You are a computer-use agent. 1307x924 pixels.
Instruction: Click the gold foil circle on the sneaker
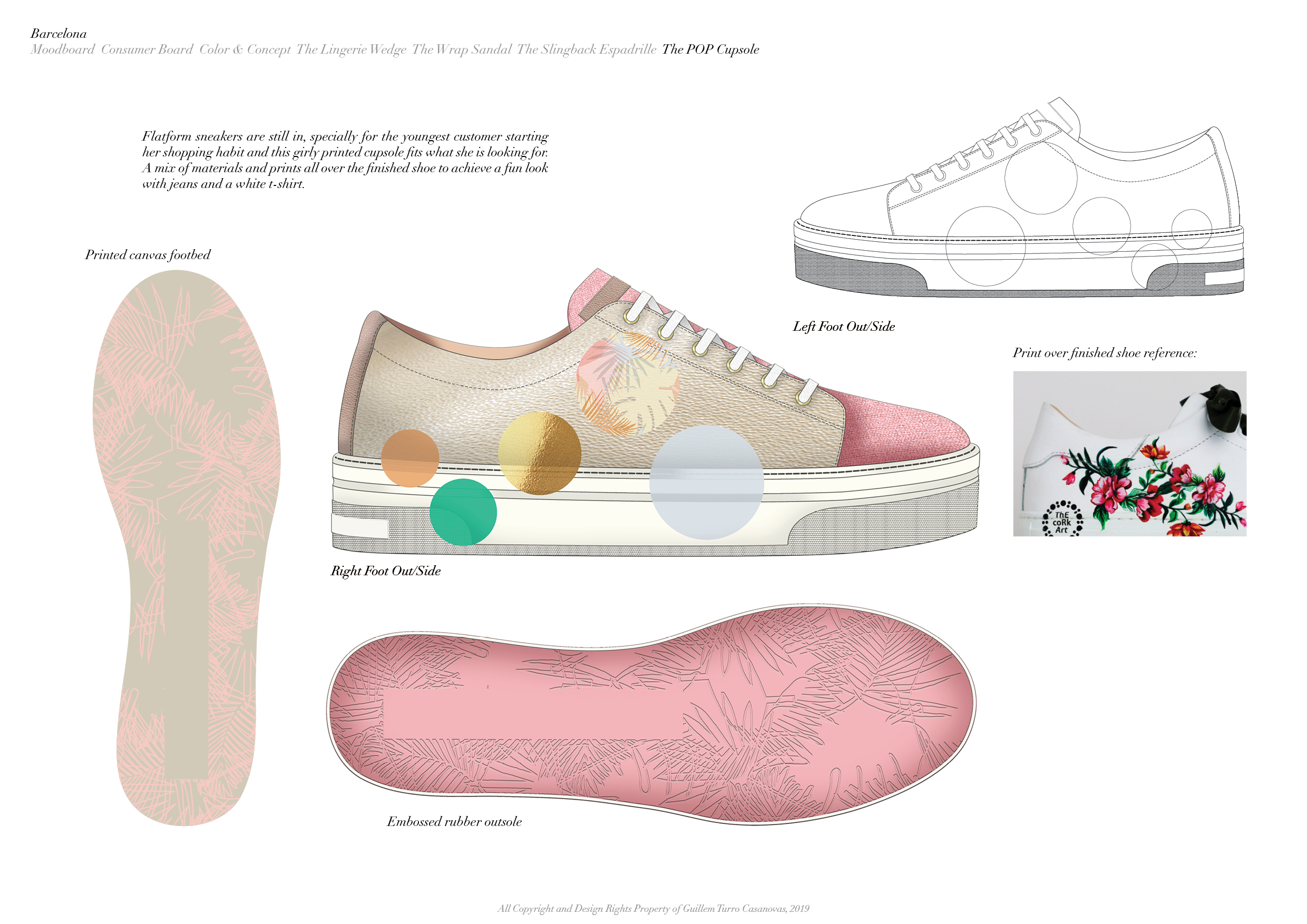coord(540,453)
